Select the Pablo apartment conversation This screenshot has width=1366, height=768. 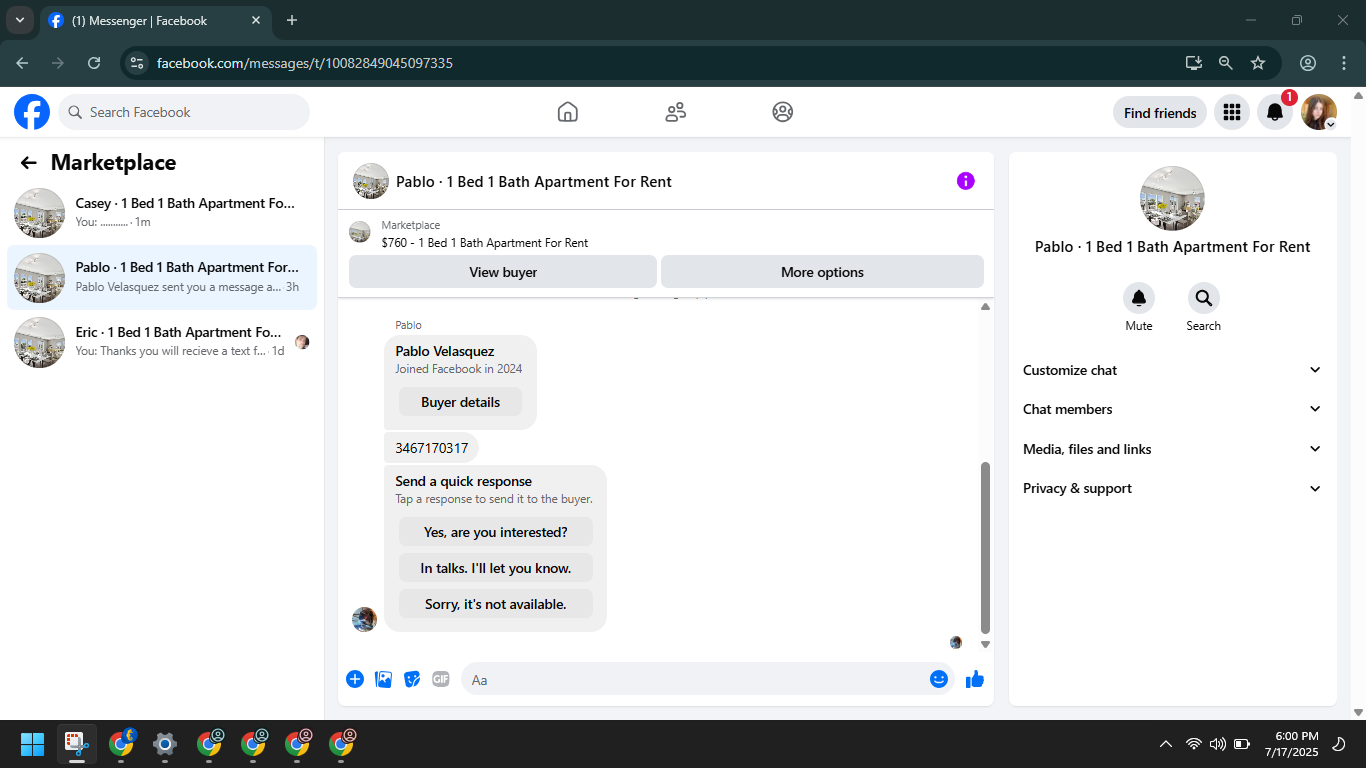(x=162, y=277)
